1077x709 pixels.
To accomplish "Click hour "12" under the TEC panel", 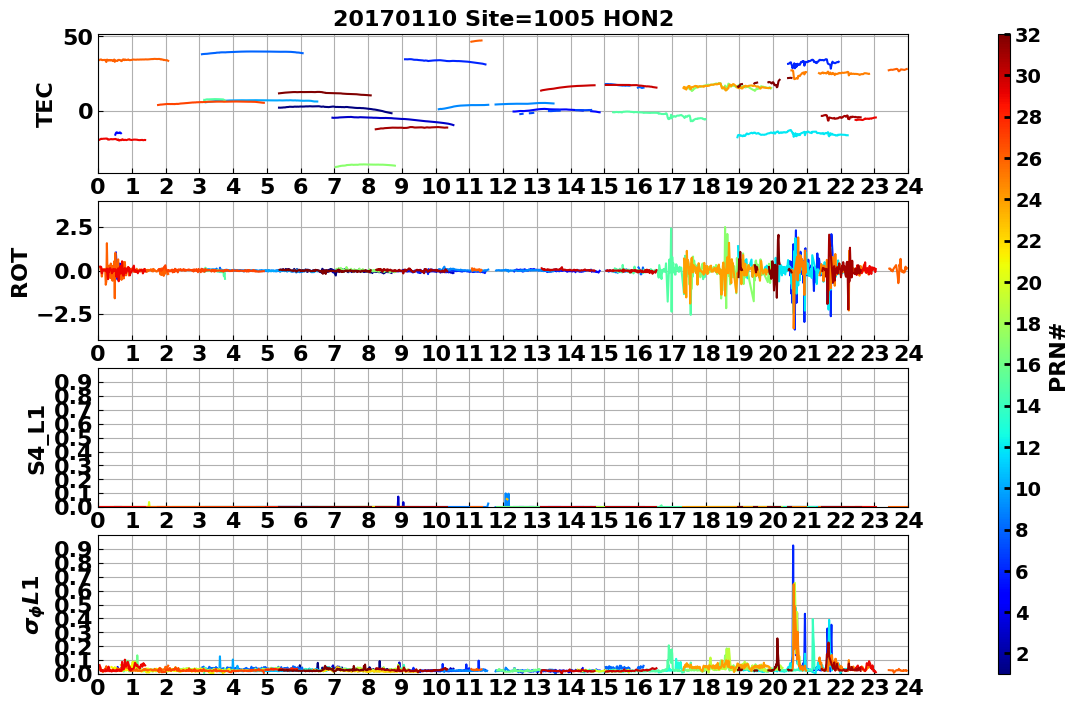I will pos(503,186).
